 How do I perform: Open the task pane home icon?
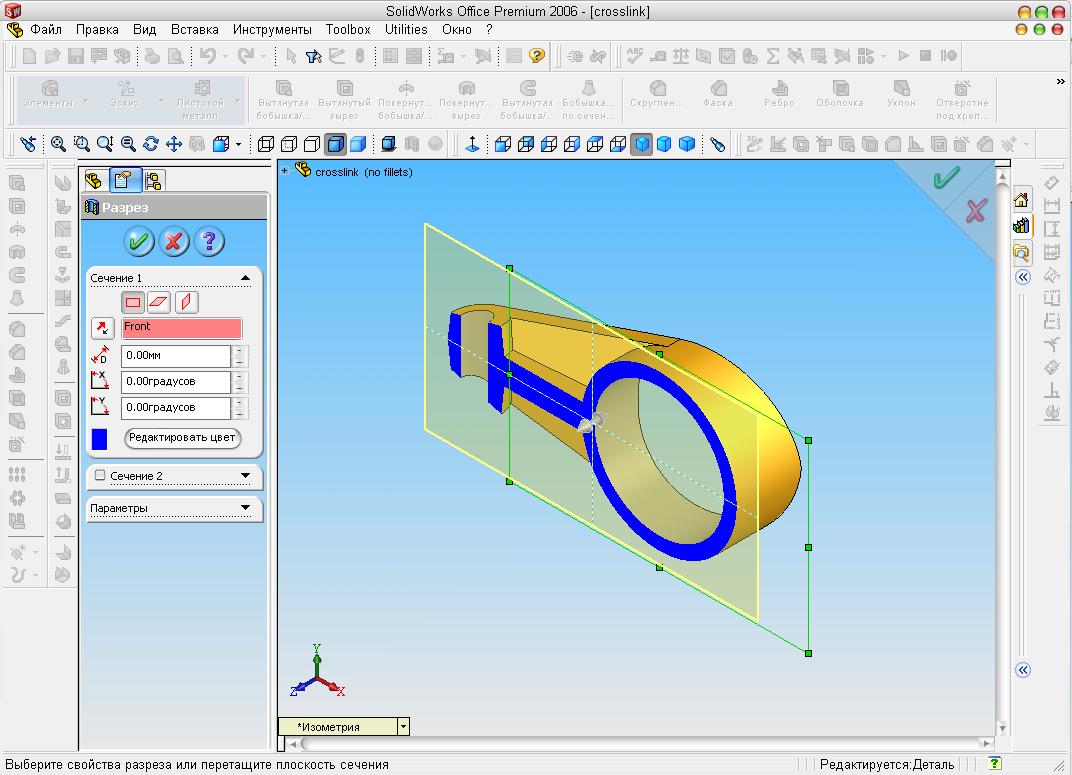[1021, 200]
